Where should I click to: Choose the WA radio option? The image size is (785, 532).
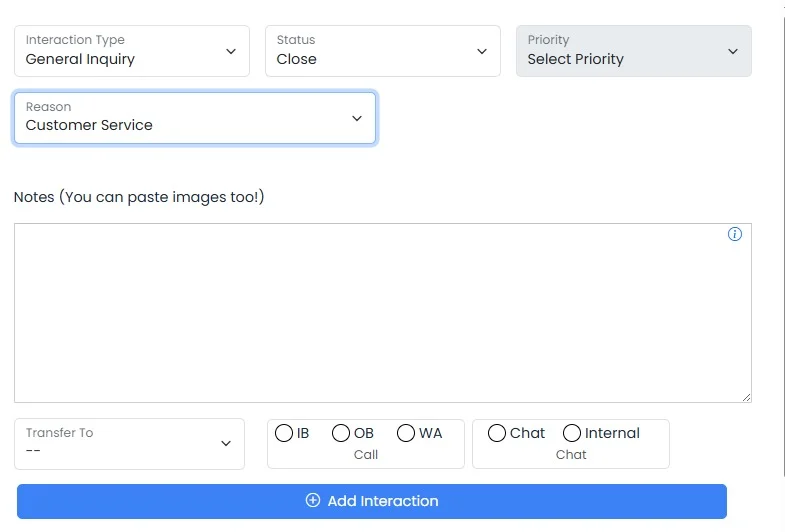[x=406, y=433]
